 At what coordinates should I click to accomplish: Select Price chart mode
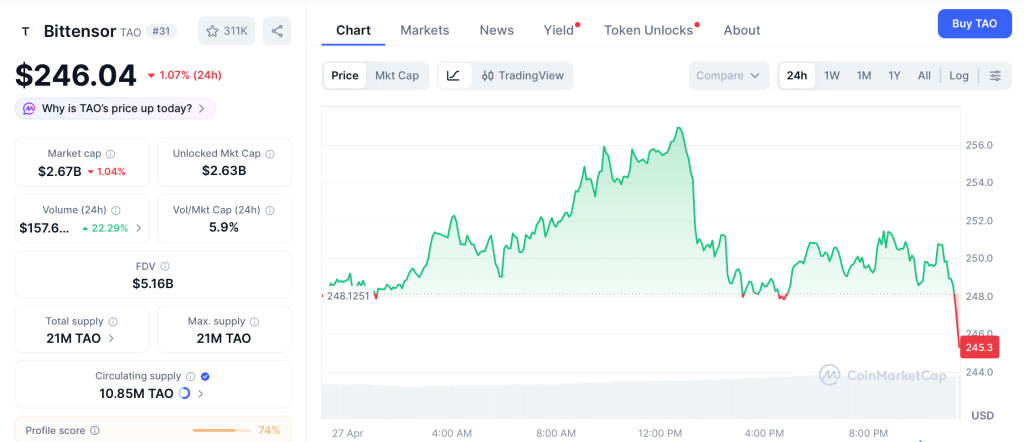click(x=345, y=76)
